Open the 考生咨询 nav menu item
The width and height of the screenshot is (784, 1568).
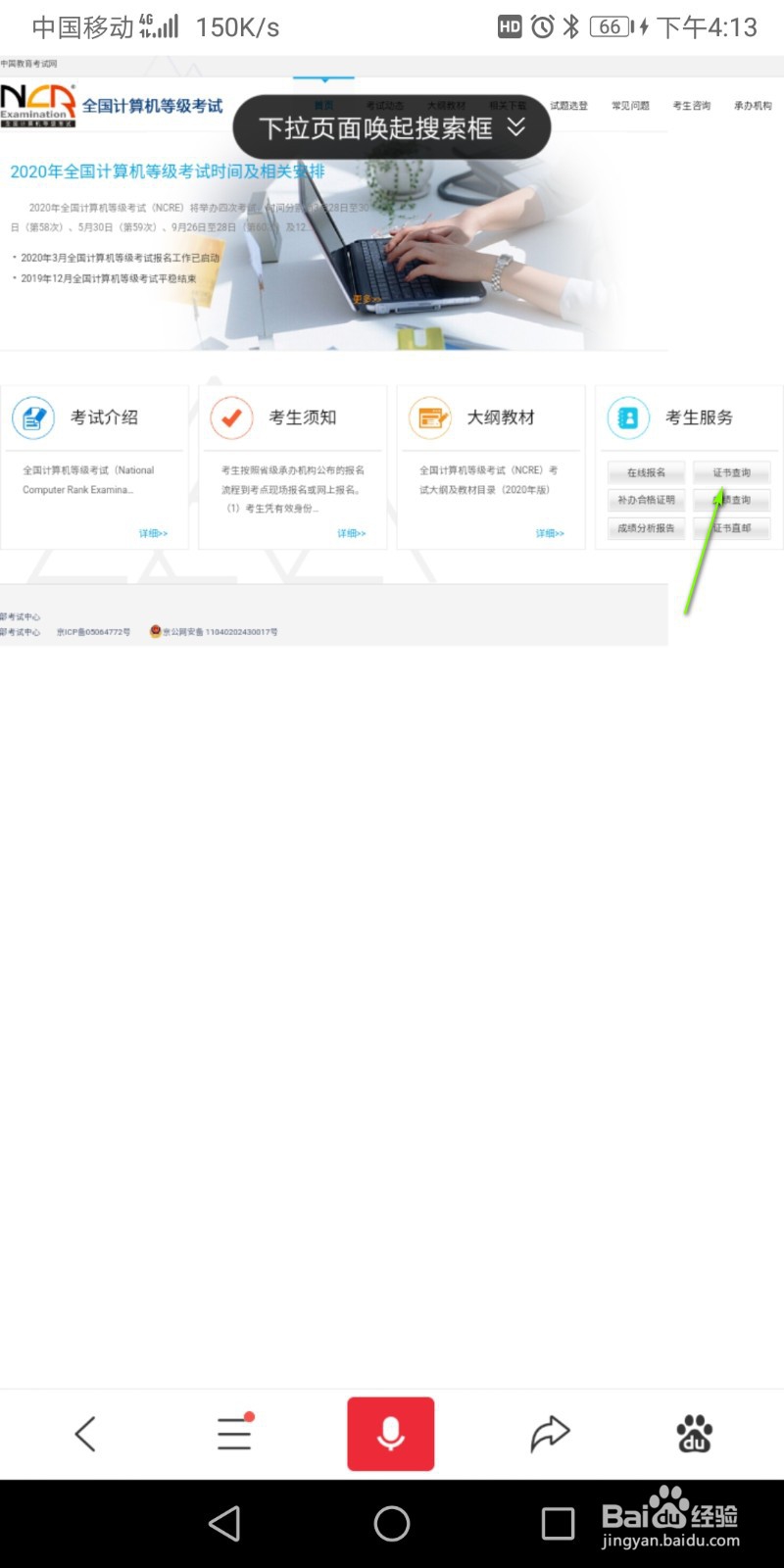tap(691, 106)
